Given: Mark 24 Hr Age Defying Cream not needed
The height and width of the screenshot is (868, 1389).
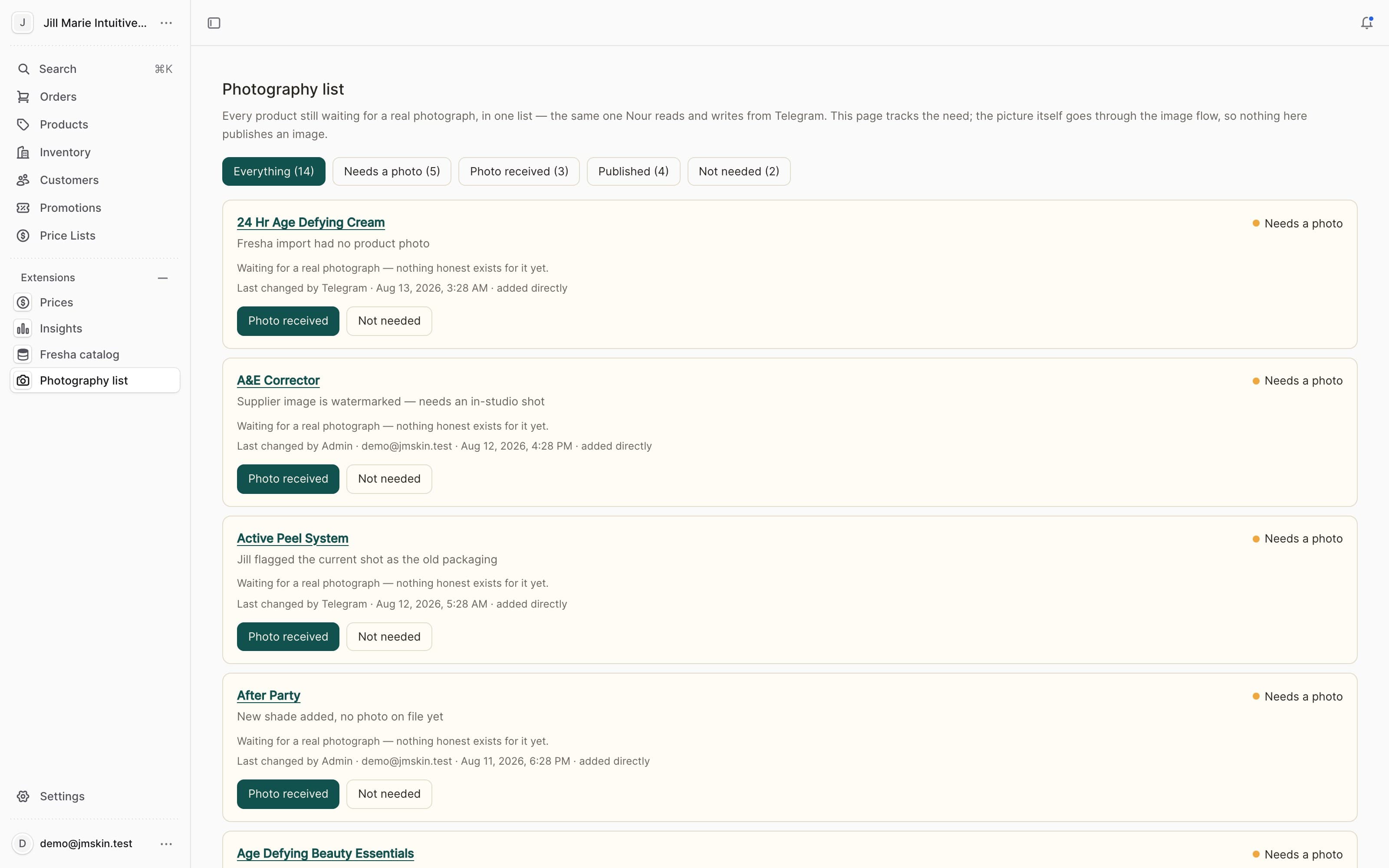Looking at the screenshot, I should [389, 321].
